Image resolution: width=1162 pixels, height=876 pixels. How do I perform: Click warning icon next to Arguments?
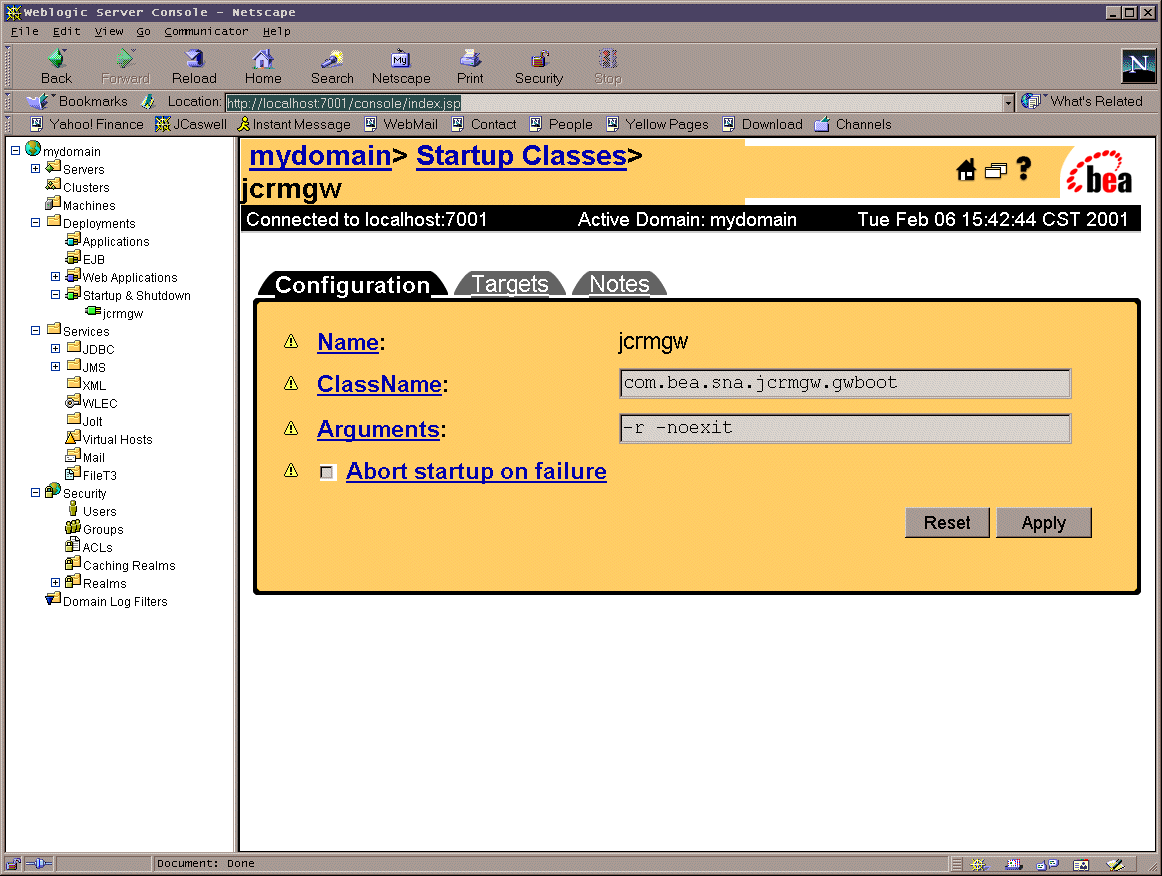tap(290, 428)
